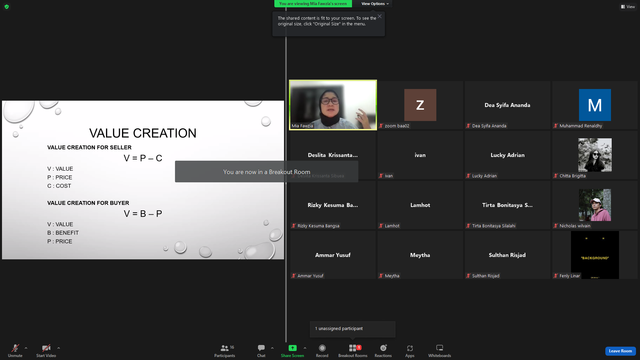Click the V = B – P formula
This screenshot has width=640, height=360.
(143, 214)
